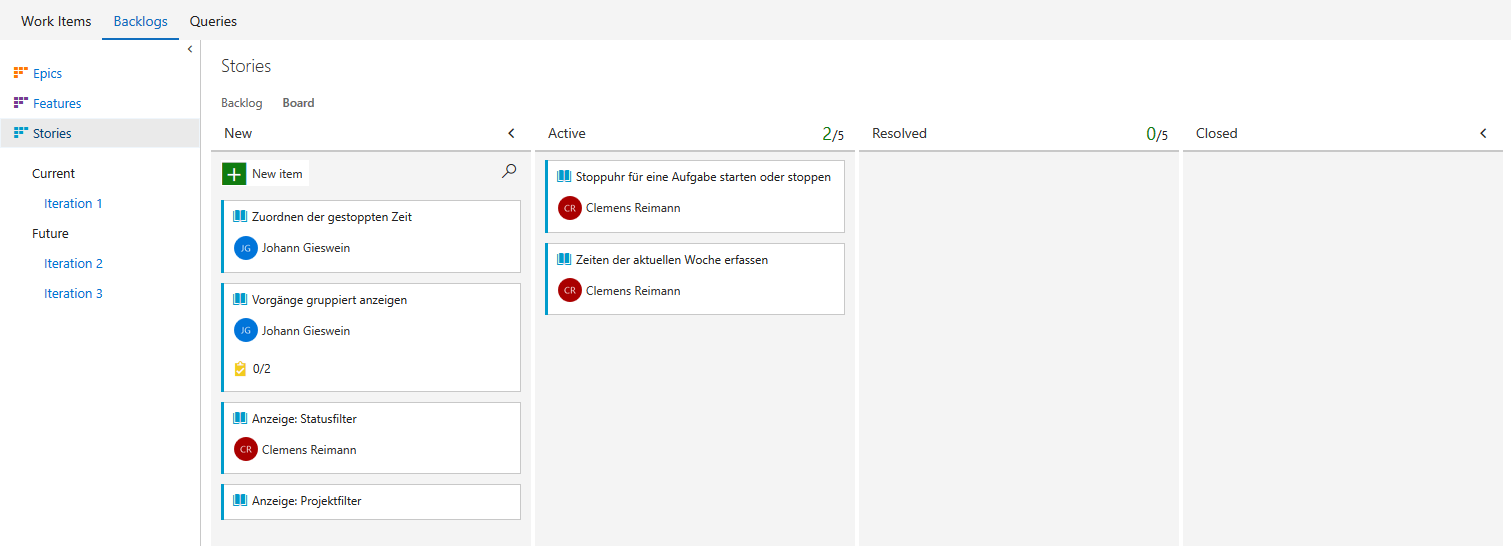
Task: Collapse the Closed column with its chevron
Action: 1483,133
